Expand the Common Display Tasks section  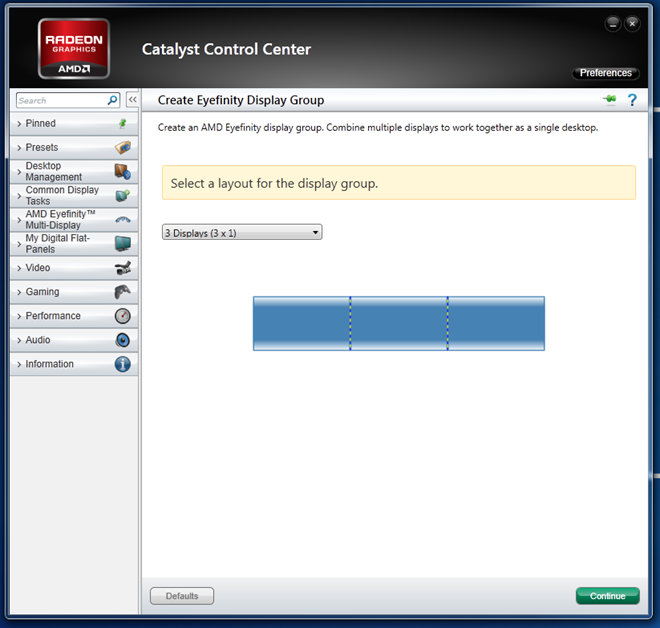point(74,195)
